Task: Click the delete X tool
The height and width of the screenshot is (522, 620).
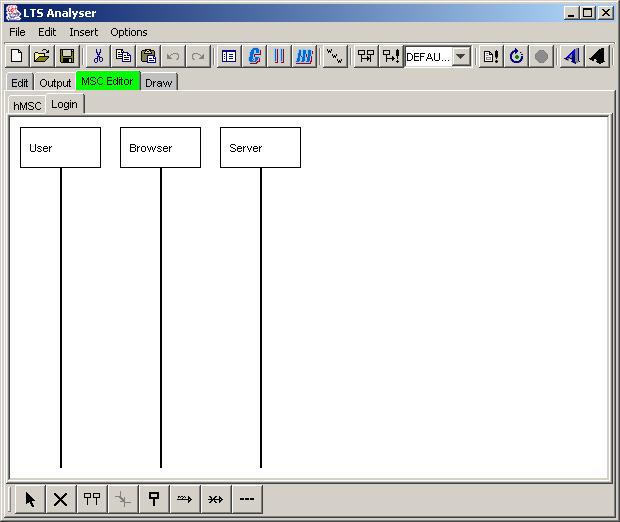Action: [61, 500]
